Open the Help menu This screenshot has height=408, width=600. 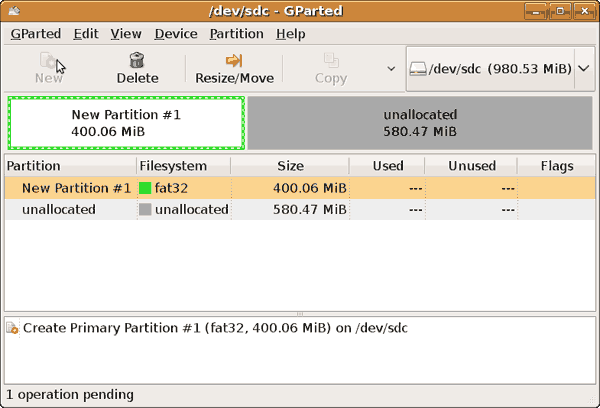click(290, 34)
